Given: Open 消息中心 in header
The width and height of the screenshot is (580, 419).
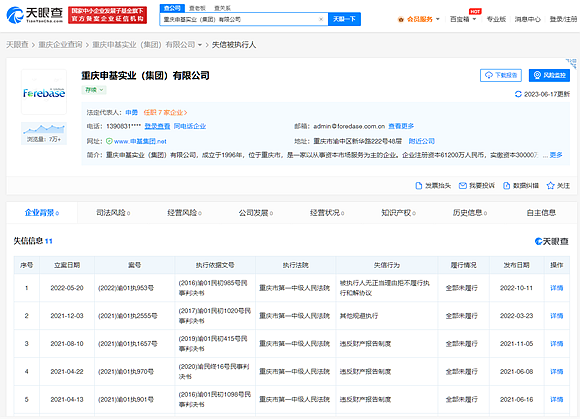Looking at the screenshot, I should [x=527, y=19].
